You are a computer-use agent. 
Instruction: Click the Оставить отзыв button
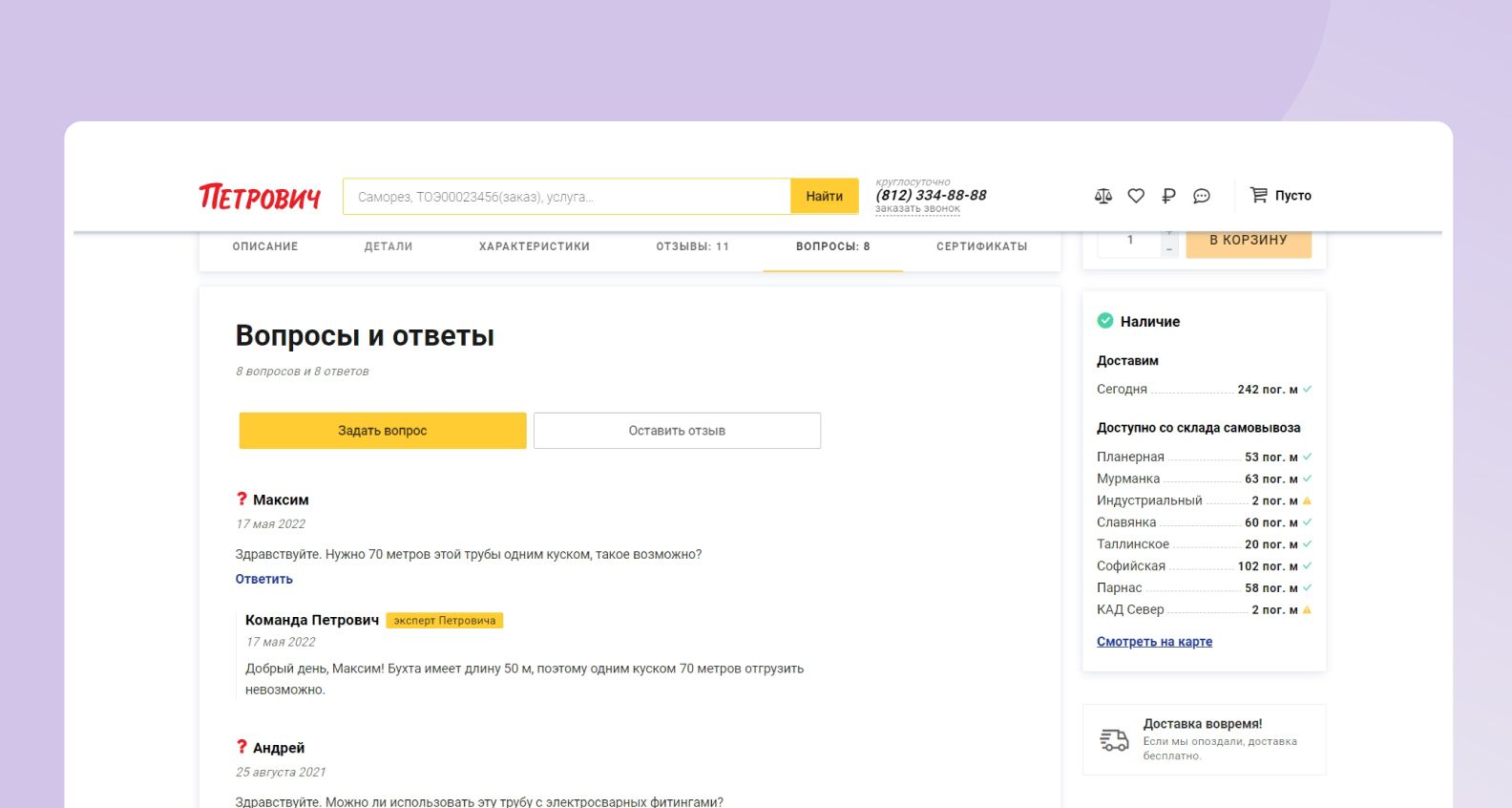[x=677, y=431]
